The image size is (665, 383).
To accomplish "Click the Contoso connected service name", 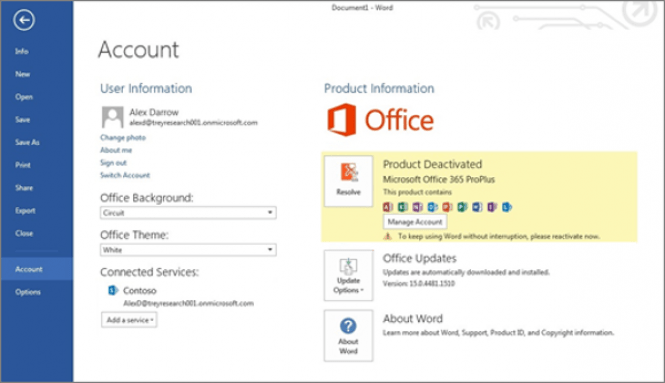I will [x=140, y=291].
